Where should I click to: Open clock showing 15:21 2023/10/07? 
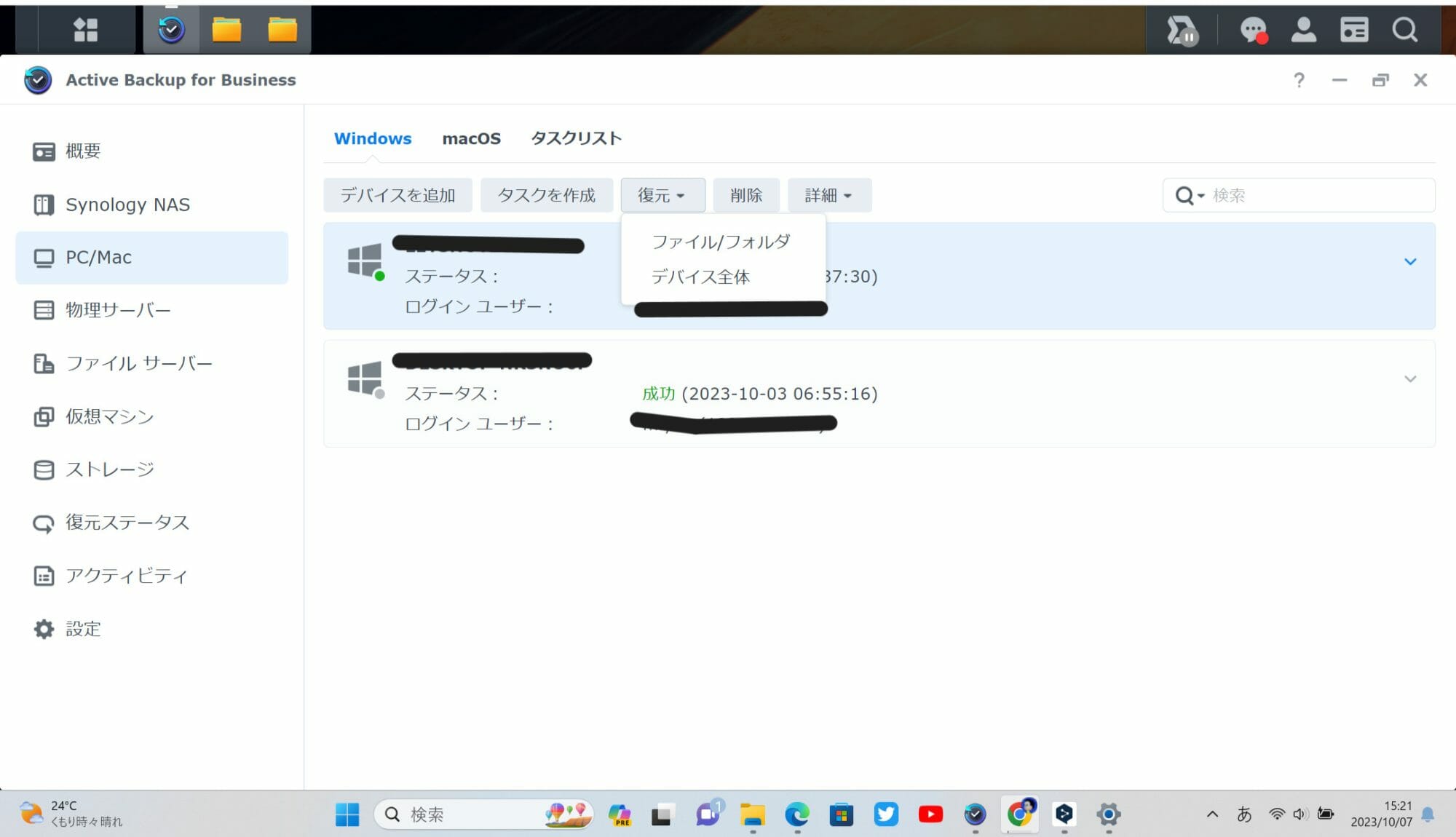tap(1382, 814)
